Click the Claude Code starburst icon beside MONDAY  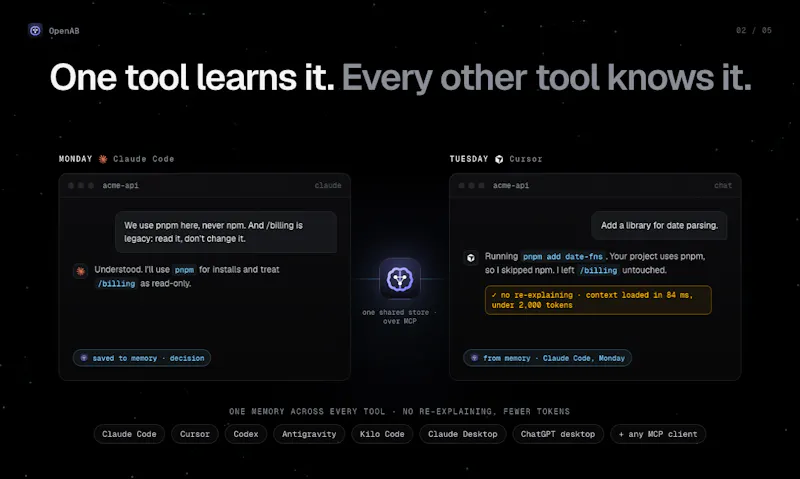[x=103, y=159]
